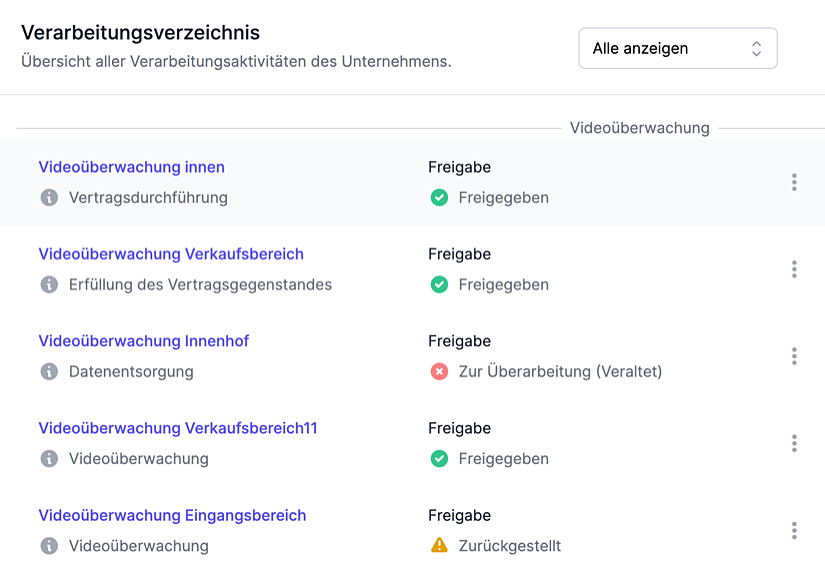825x570 pixels.
Task: Click info icon beside Erfüllung des Vertragsgegenstandes
Action: click(48, 285)
